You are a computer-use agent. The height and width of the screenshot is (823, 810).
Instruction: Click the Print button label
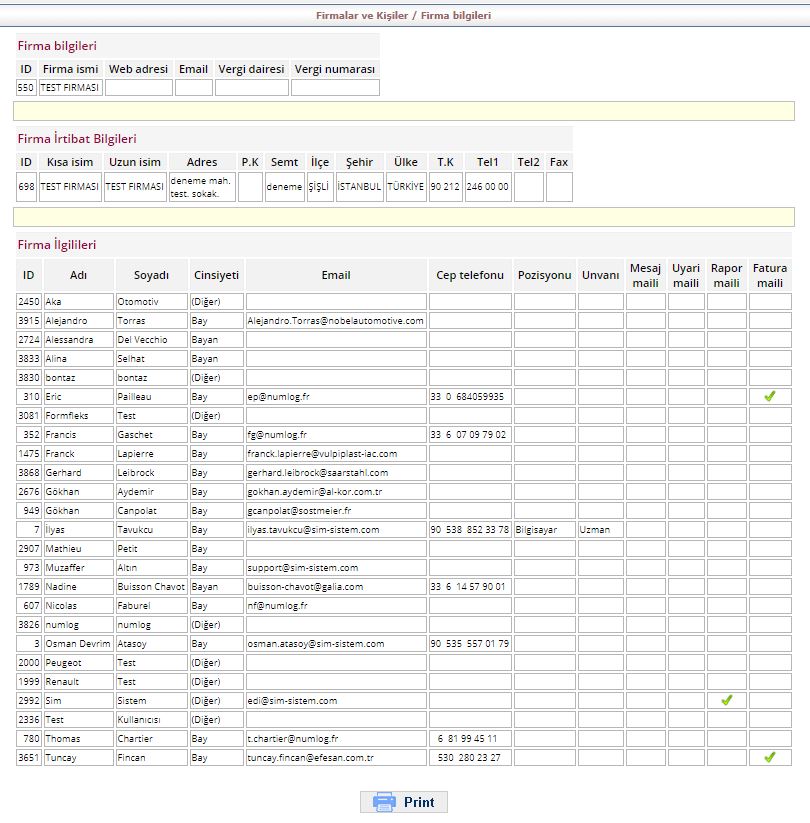419,802
